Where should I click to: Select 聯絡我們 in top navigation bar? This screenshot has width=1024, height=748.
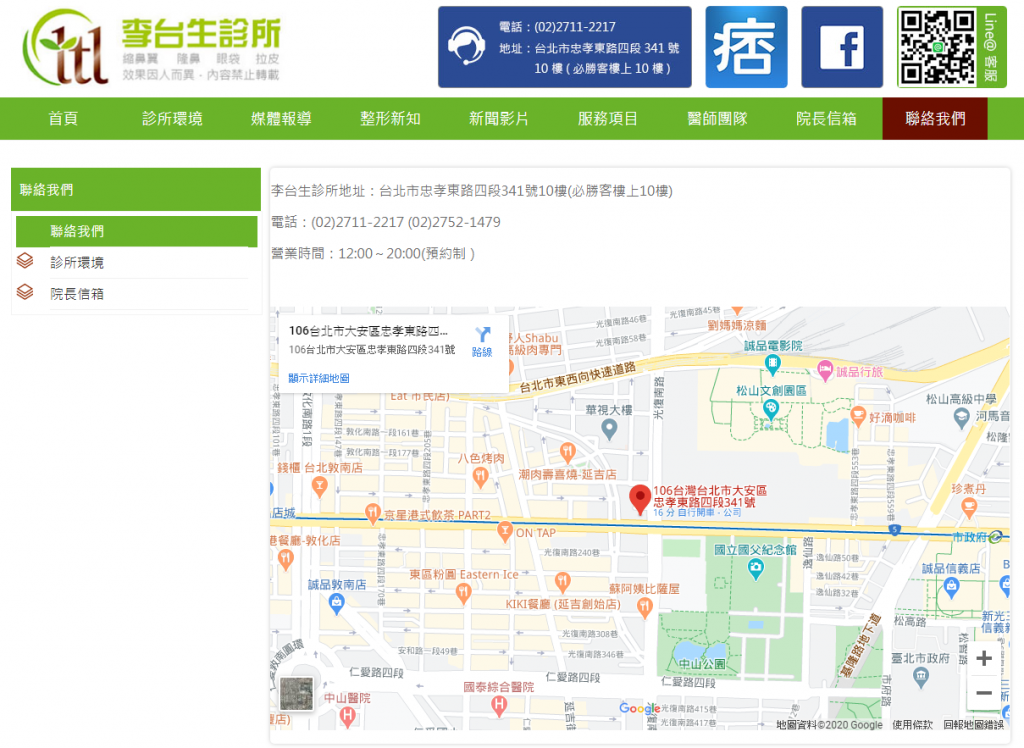935,118
